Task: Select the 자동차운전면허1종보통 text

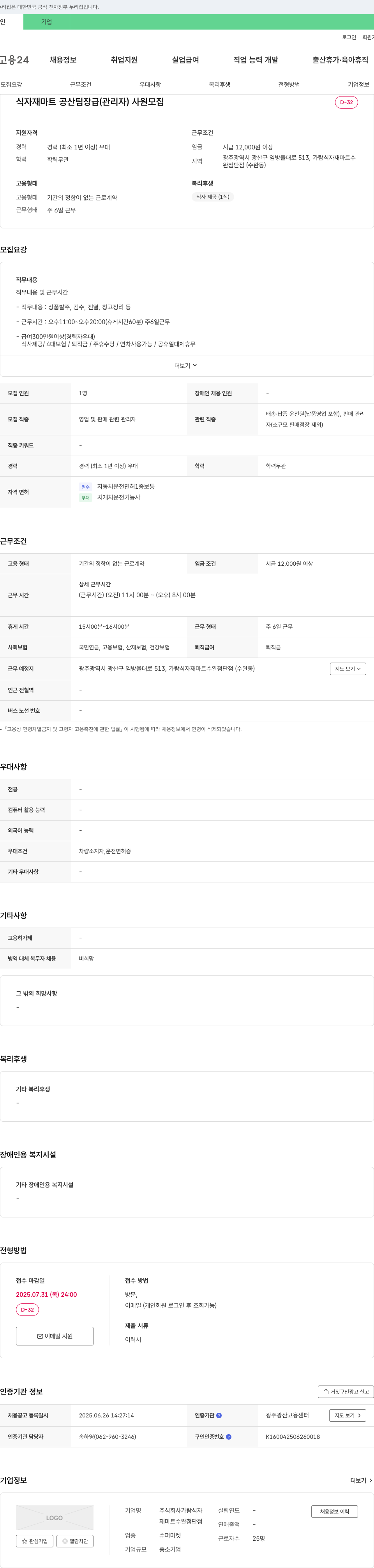Action: pos(126,486)
